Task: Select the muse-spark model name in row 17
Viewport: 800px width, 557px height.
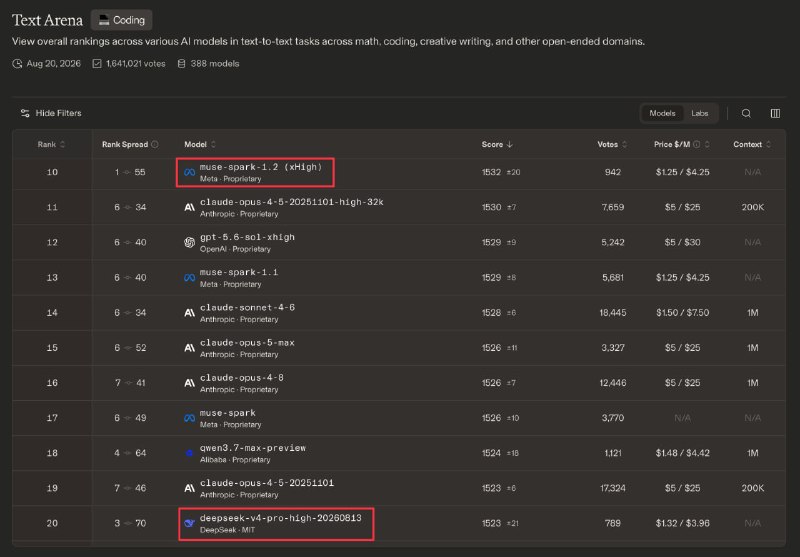Action: click(228, 413)
